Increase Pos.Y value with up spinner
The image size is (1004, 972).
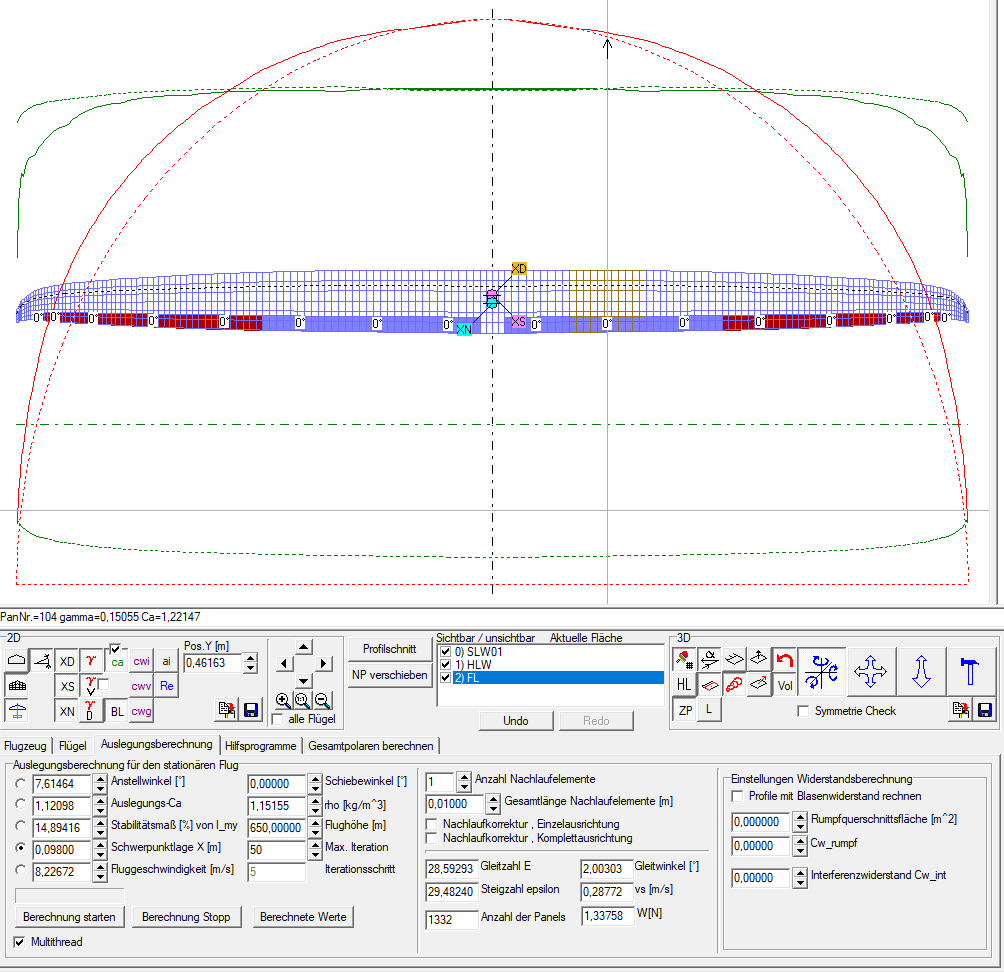(250, 657)
